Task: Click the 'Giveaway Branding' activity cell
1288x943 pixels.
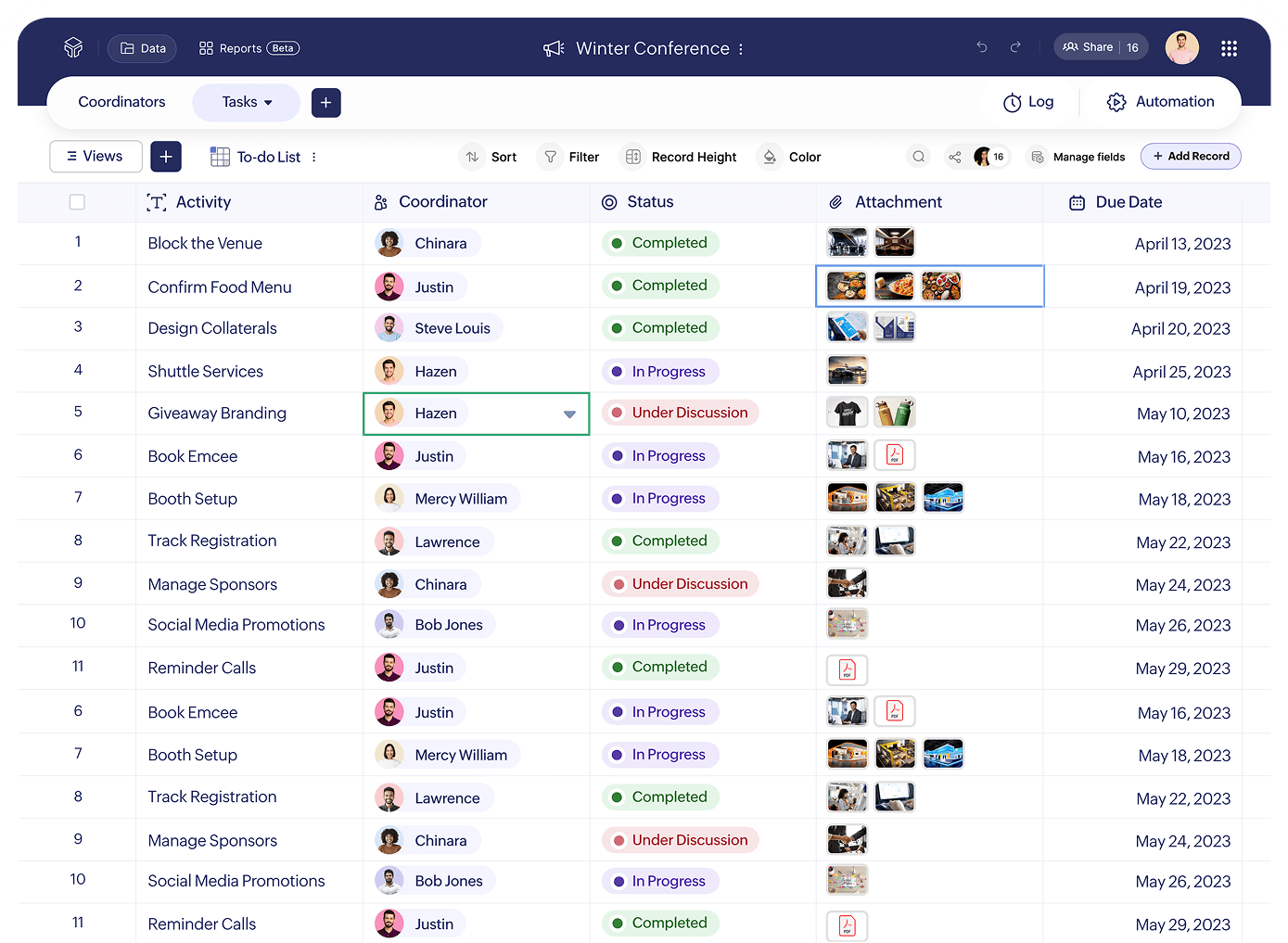Action: (249, 414)
